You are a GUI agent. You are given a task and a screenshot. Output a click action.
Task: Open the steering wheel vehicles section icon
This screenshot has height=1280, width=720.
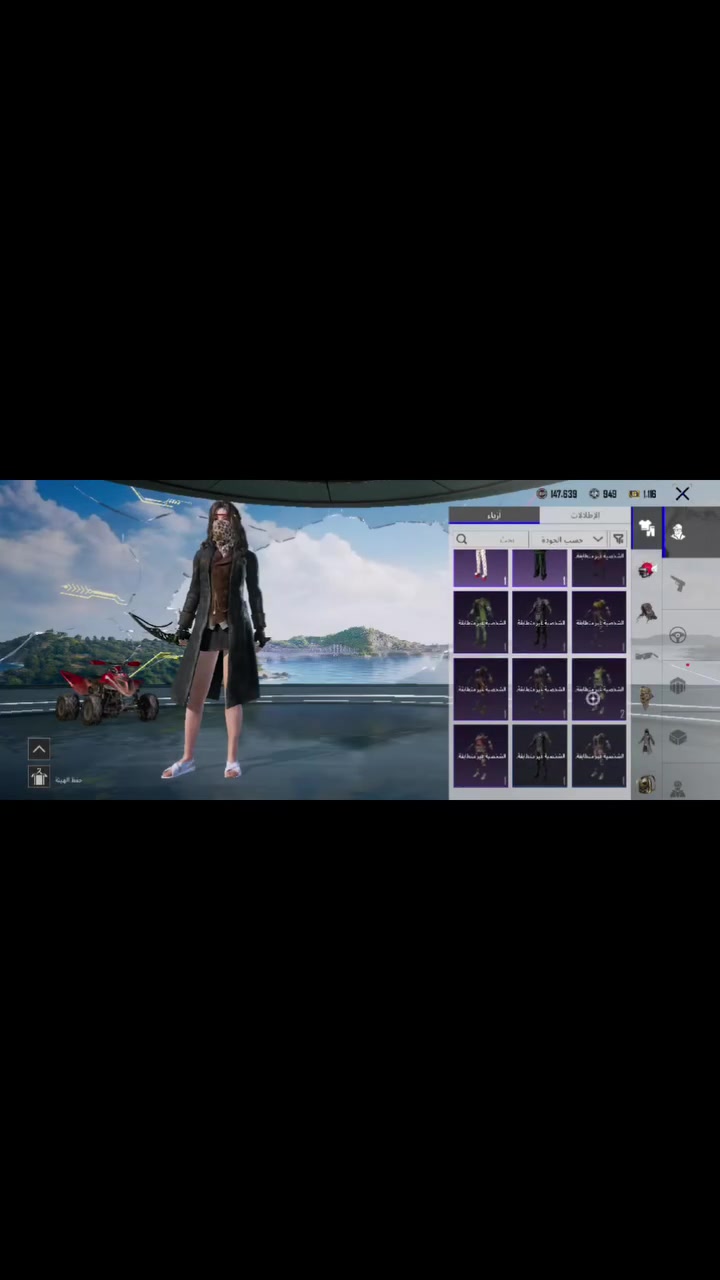(x=678, y=635)
